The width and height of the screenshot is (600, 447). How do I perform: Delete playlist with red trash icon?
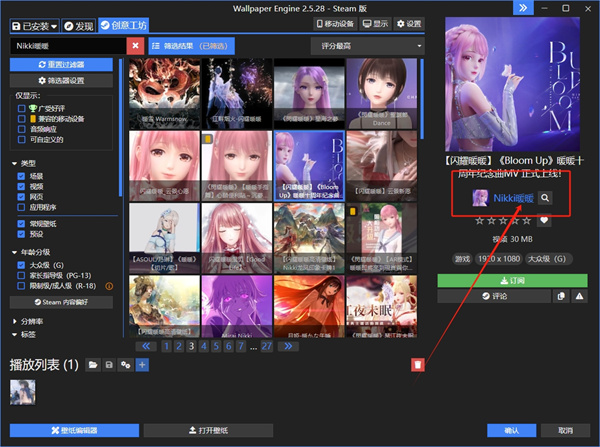(x=417, y=365)
